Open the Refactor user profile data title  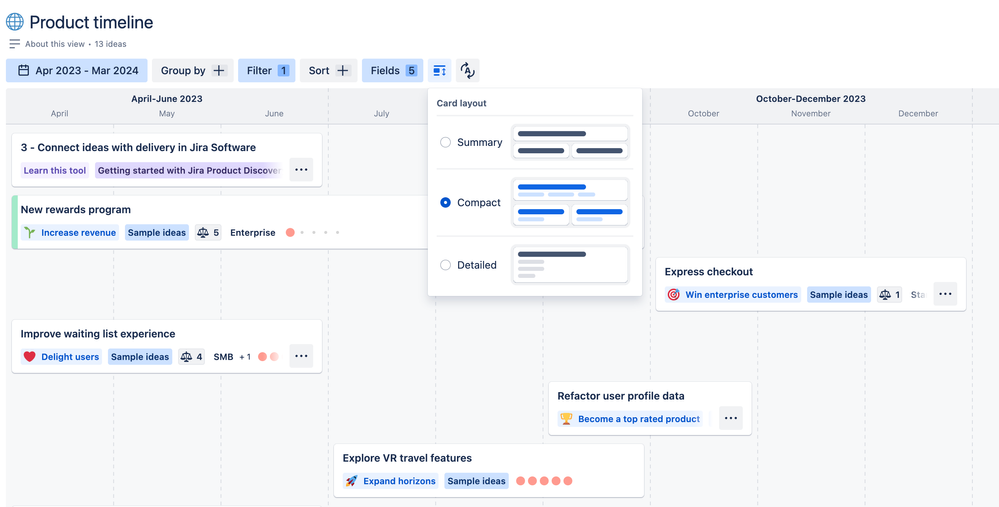[621, 396]
